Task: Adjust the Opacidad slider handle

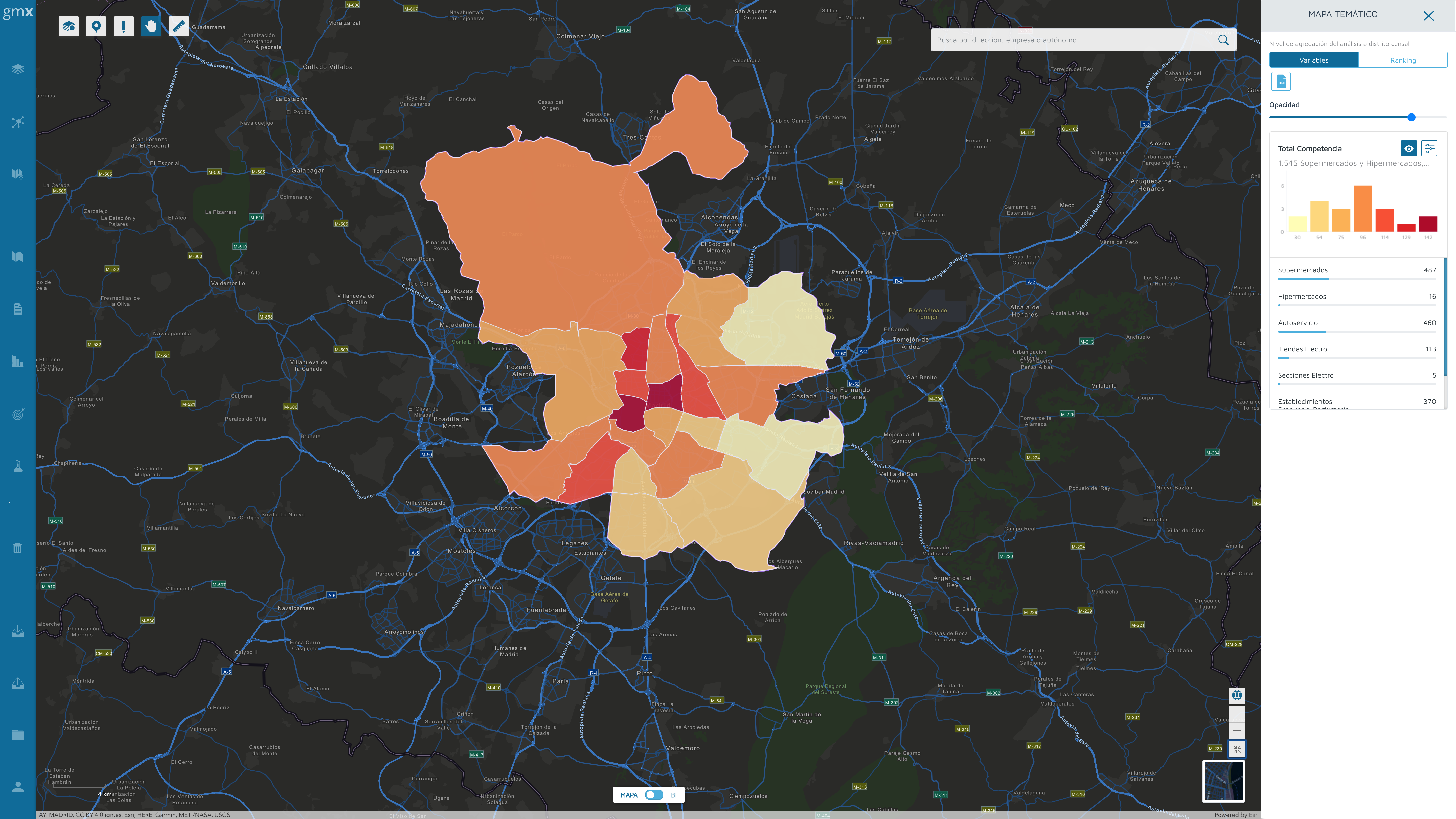Action: tap(1411, 118)
